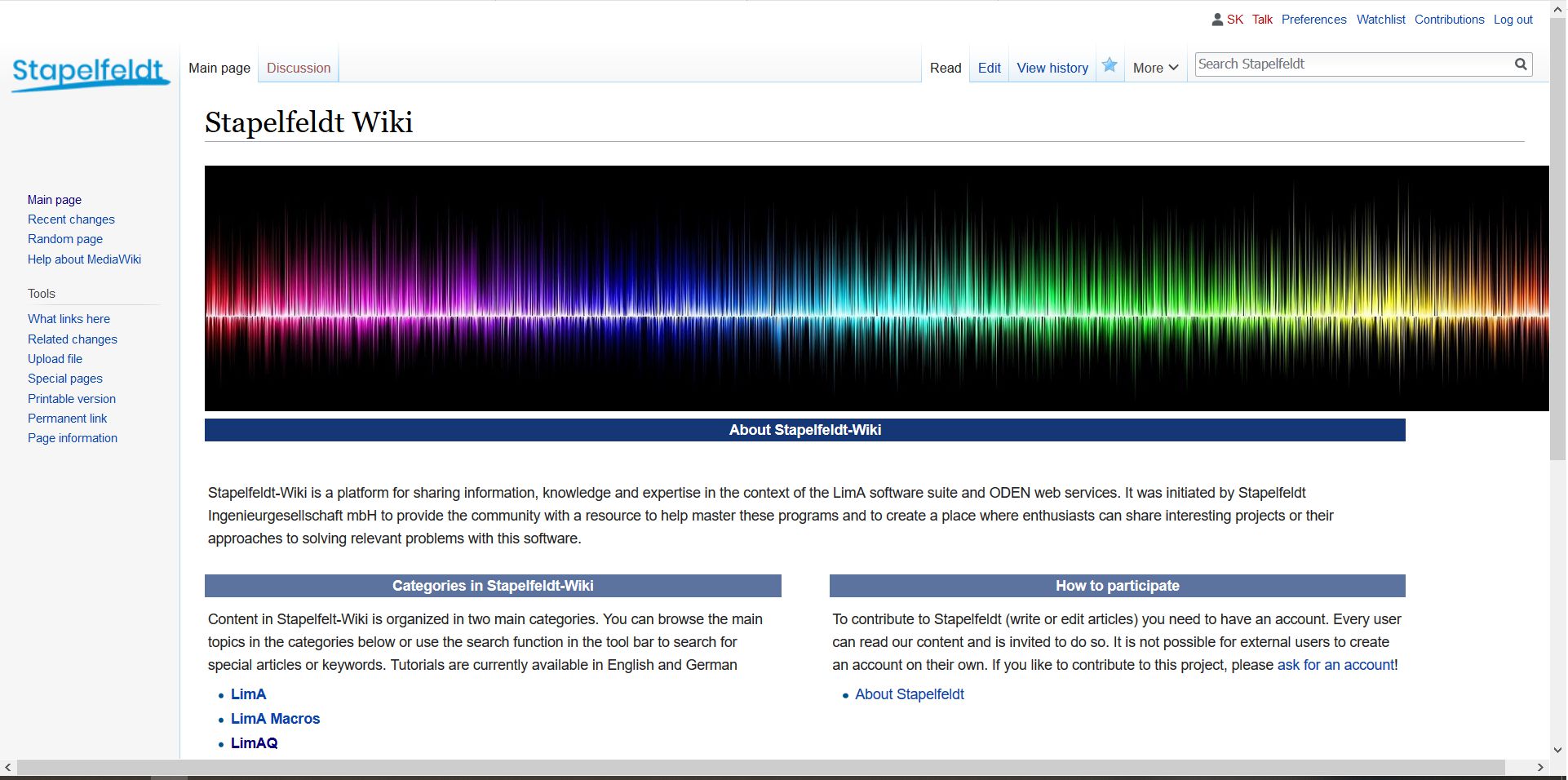Image resolution: width=1568 pixels, height=780 pixels.
Task: Click the horizontal scrollbar thumb
Action: click(760, 768)
